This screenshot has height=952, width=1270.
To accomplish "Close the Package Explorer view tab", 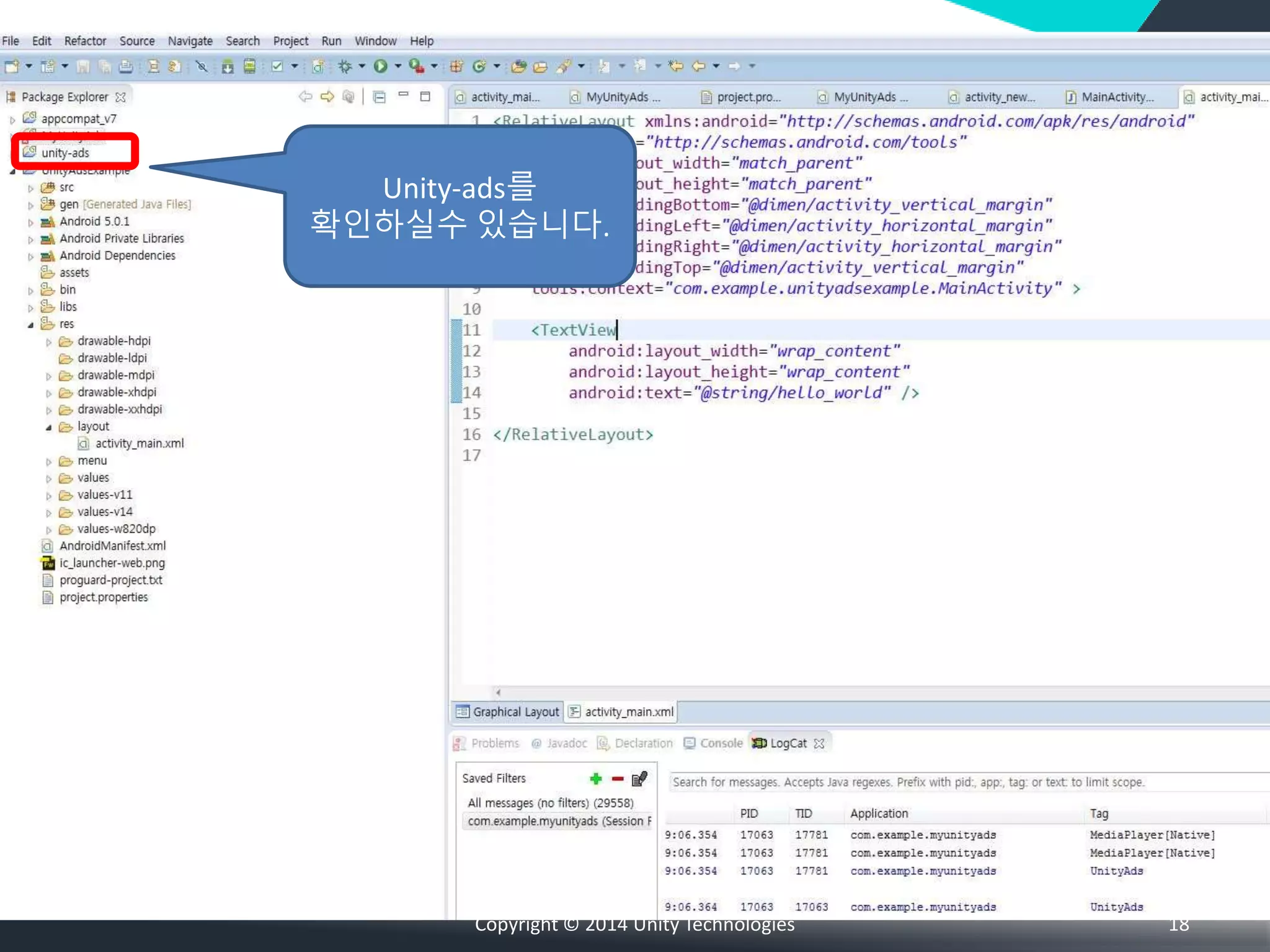I will 121,97.
